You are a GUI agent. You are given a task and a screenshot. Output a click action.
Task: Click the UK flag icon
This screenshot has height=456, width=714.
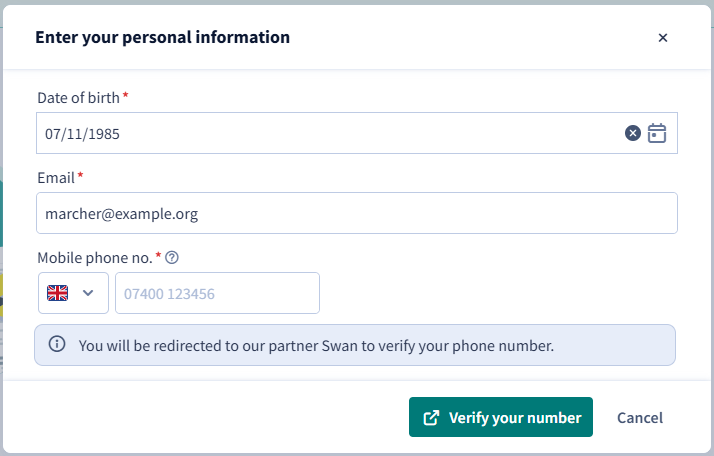point(57,293)
